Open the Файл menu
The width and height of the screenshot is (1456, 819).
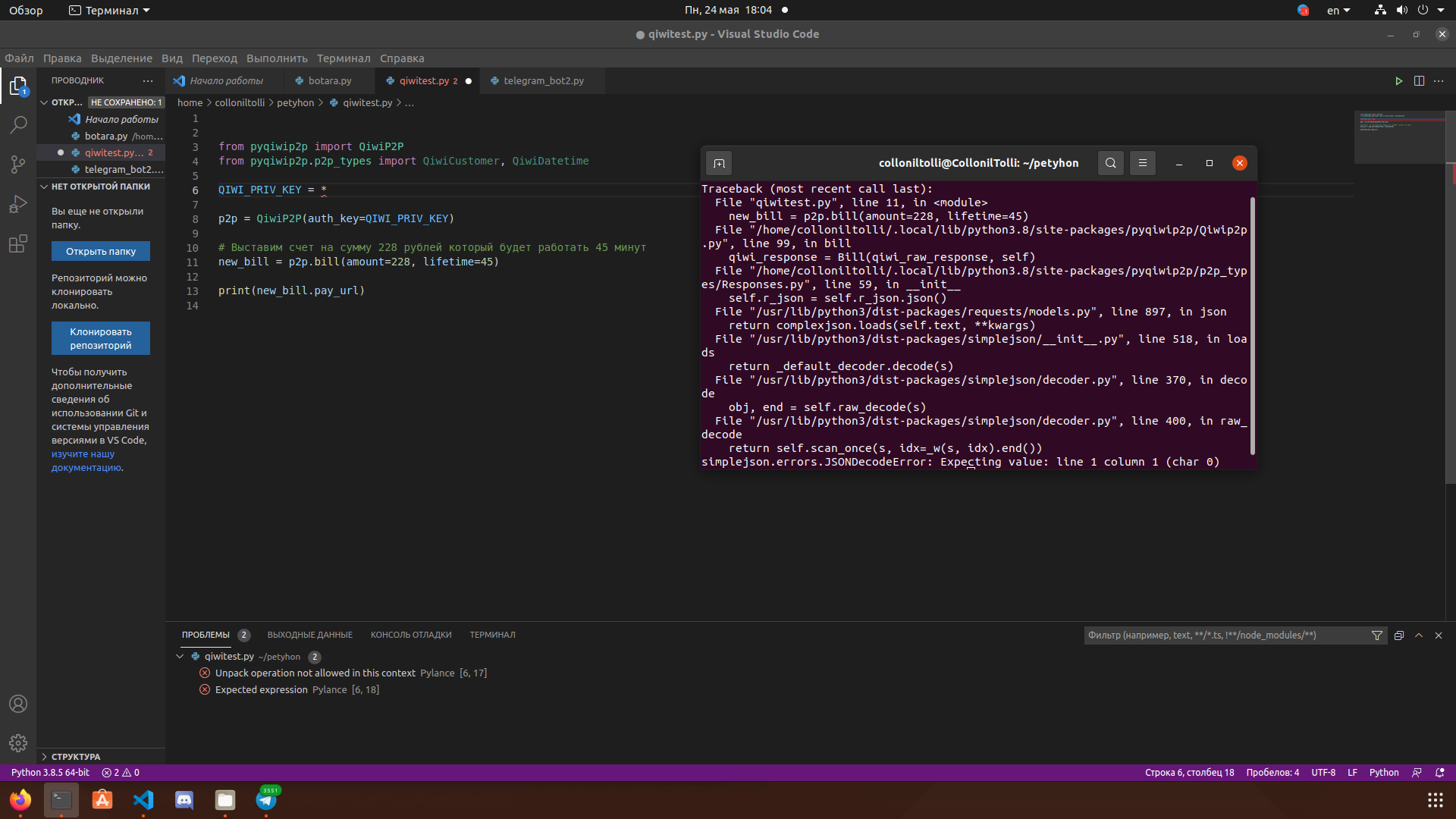coord(19,58)
